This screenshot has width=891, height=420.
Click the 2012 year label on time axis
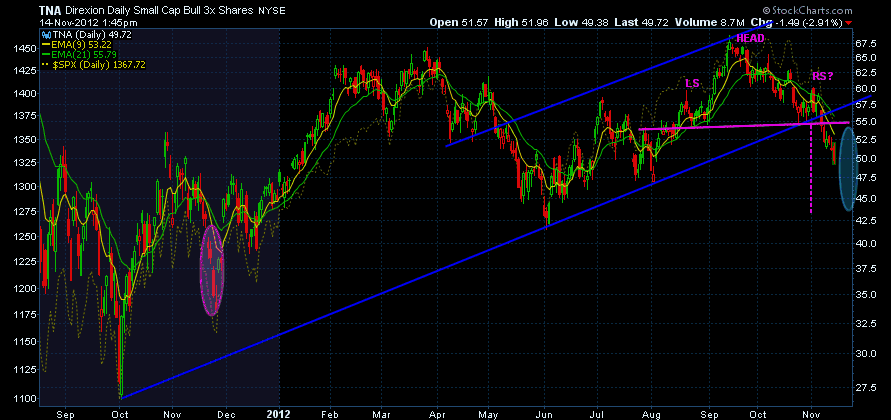pyautogui.click(x=278, y=414)
